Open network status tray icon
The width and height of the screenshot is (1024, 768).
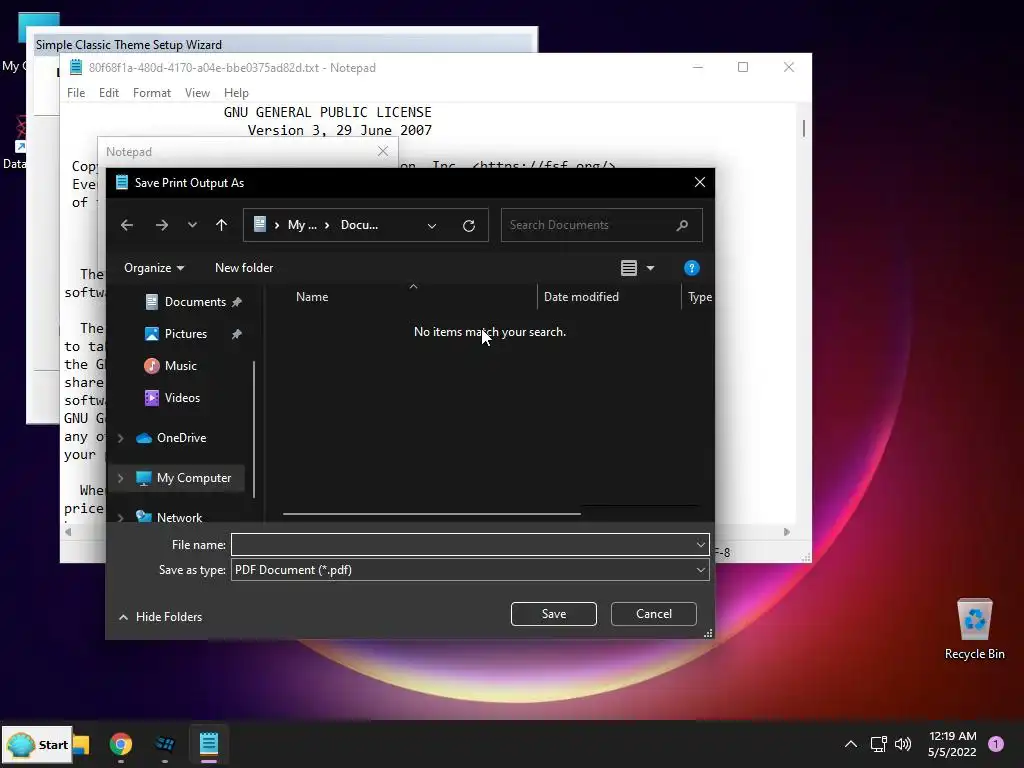point(879,744)
